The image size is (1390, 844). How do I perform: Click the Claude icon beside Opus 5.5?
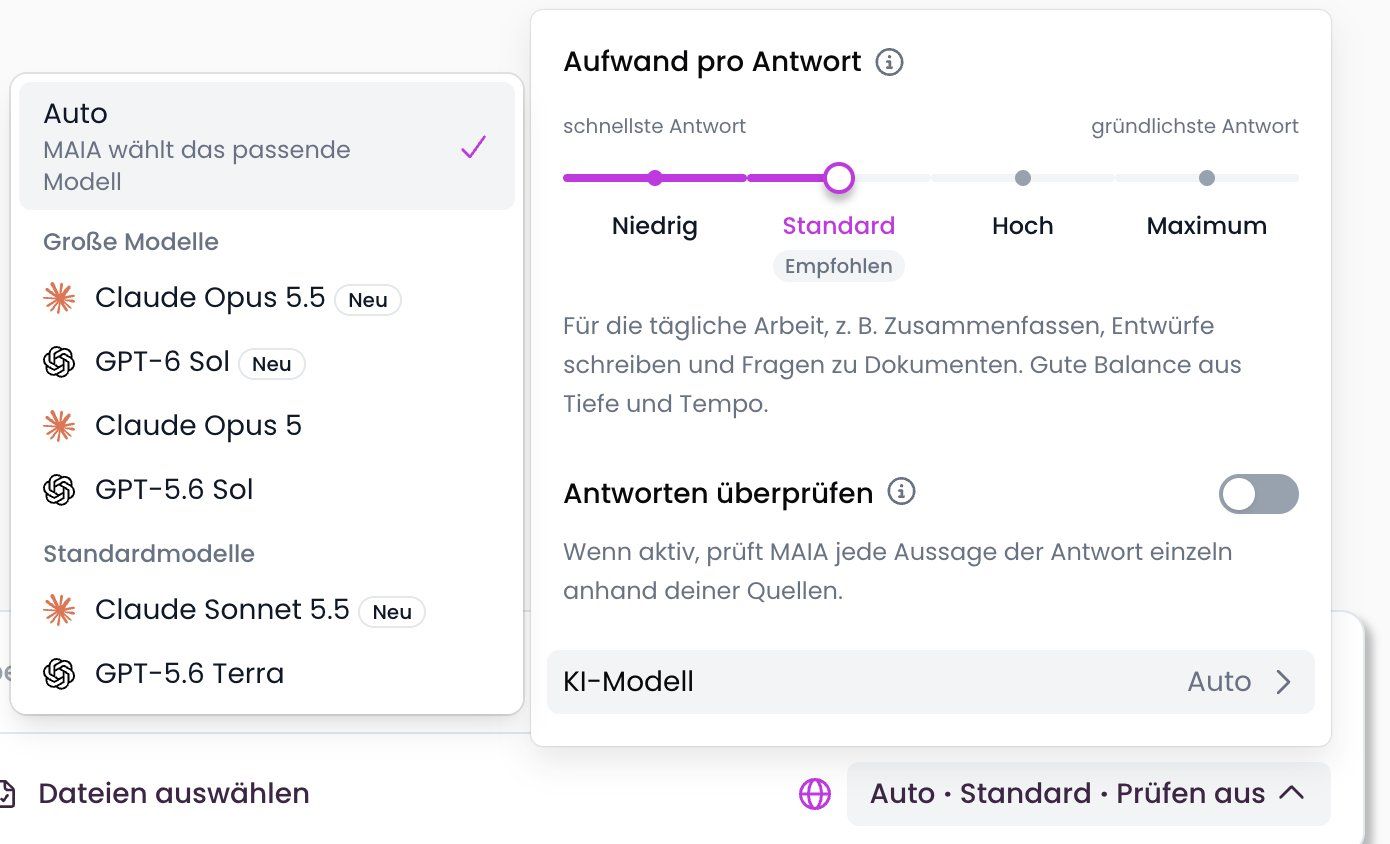pos(60,298)
